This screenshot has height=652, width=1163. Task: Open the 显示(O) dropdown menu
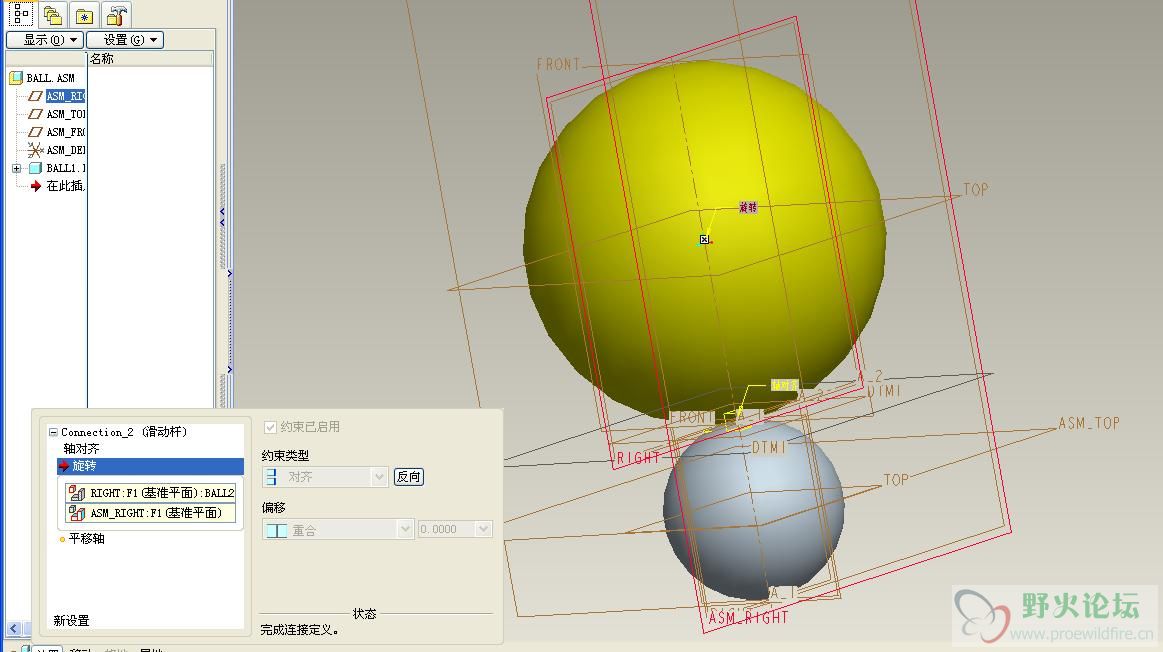45,40
